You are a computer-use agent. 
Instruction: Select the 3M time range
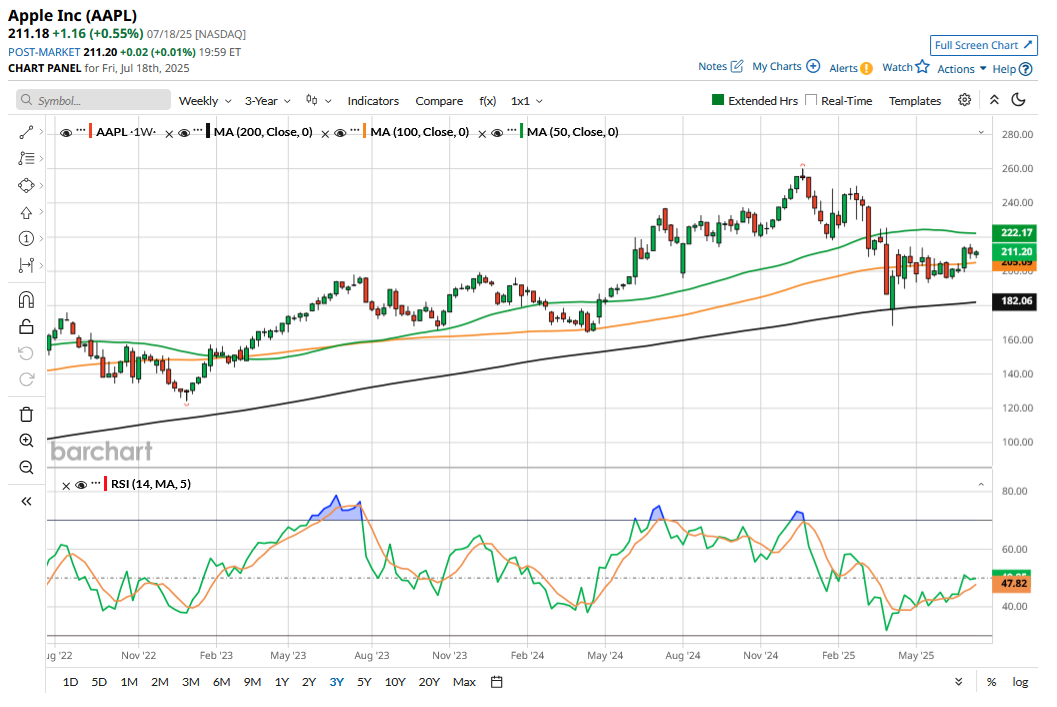click(x=191, y=682)
